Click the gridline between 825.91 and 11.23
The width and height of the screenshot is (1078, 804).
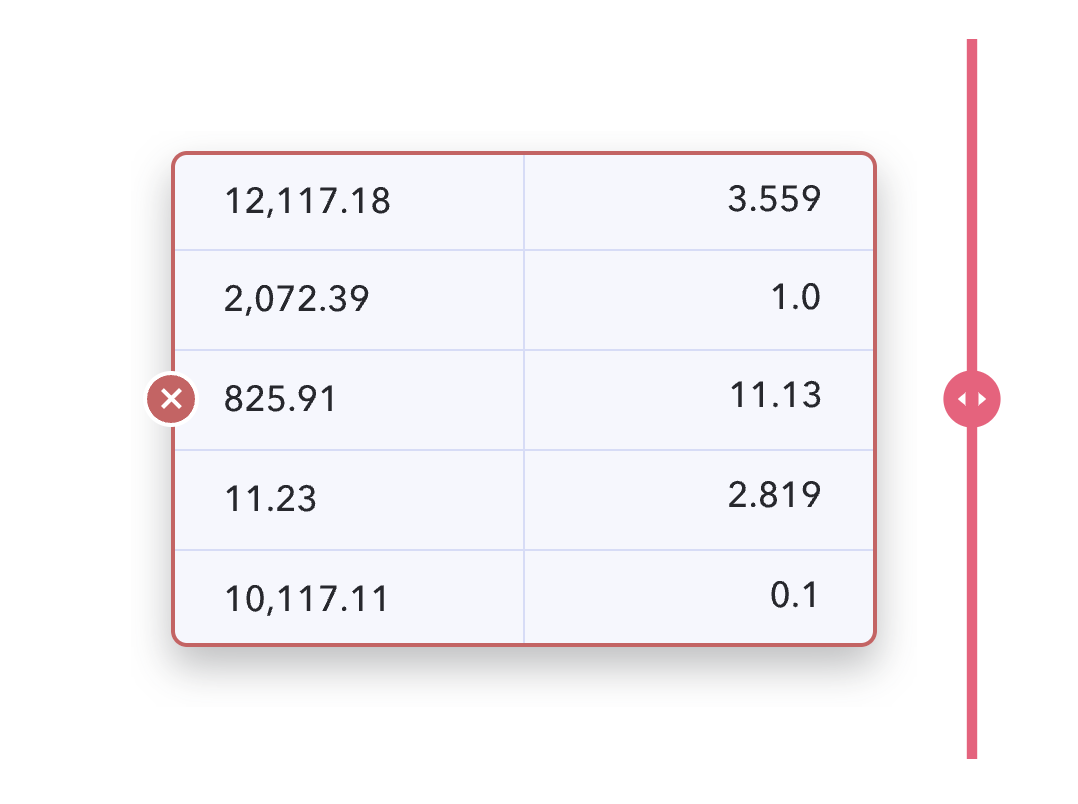point(524,450)
